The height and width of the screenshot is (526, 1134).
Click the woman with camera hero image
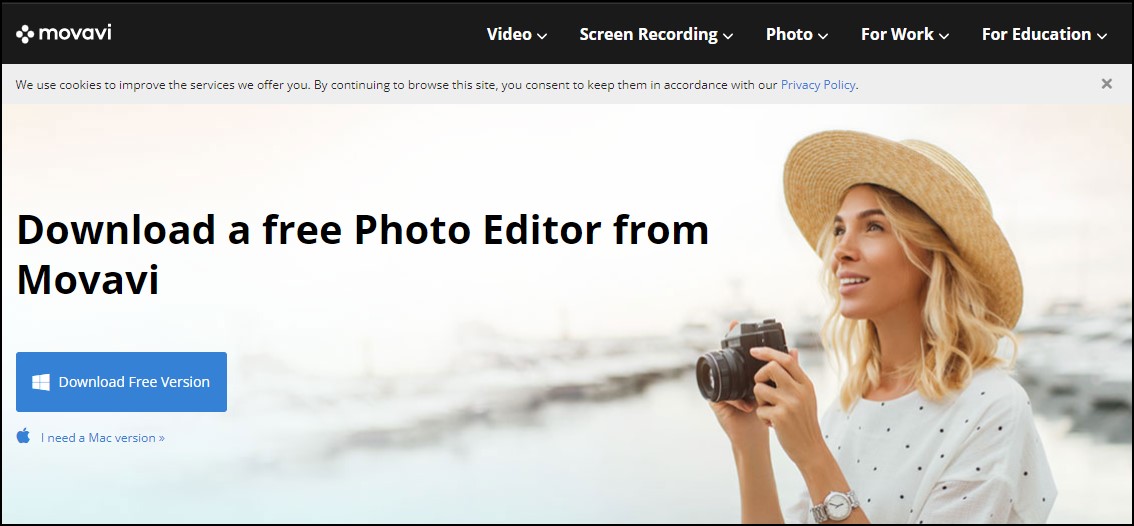879,326
